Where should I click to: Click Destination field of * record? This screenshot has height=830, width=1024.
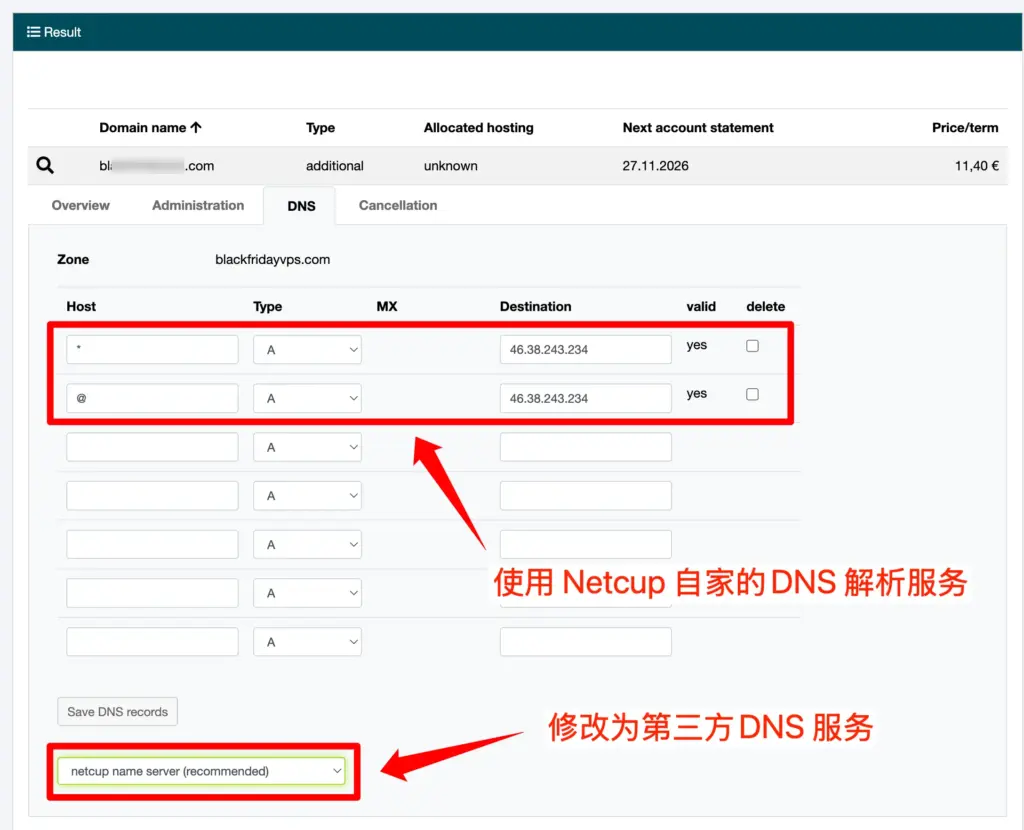tap(585, 349)
